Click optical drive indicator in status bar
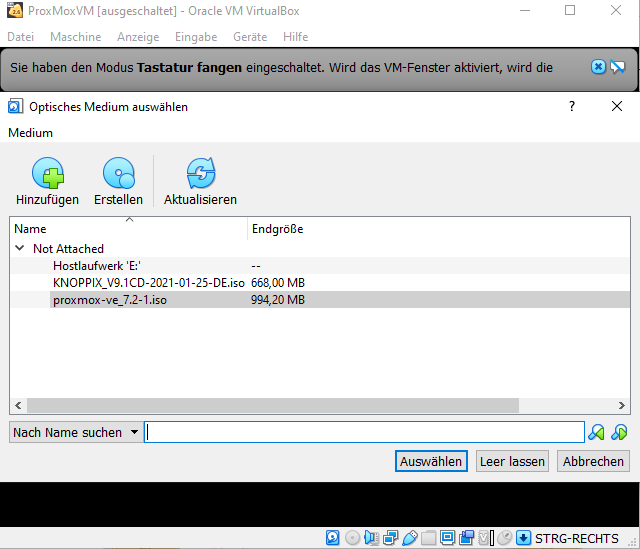This screenshot has width=640, height=549. (352, 538)
